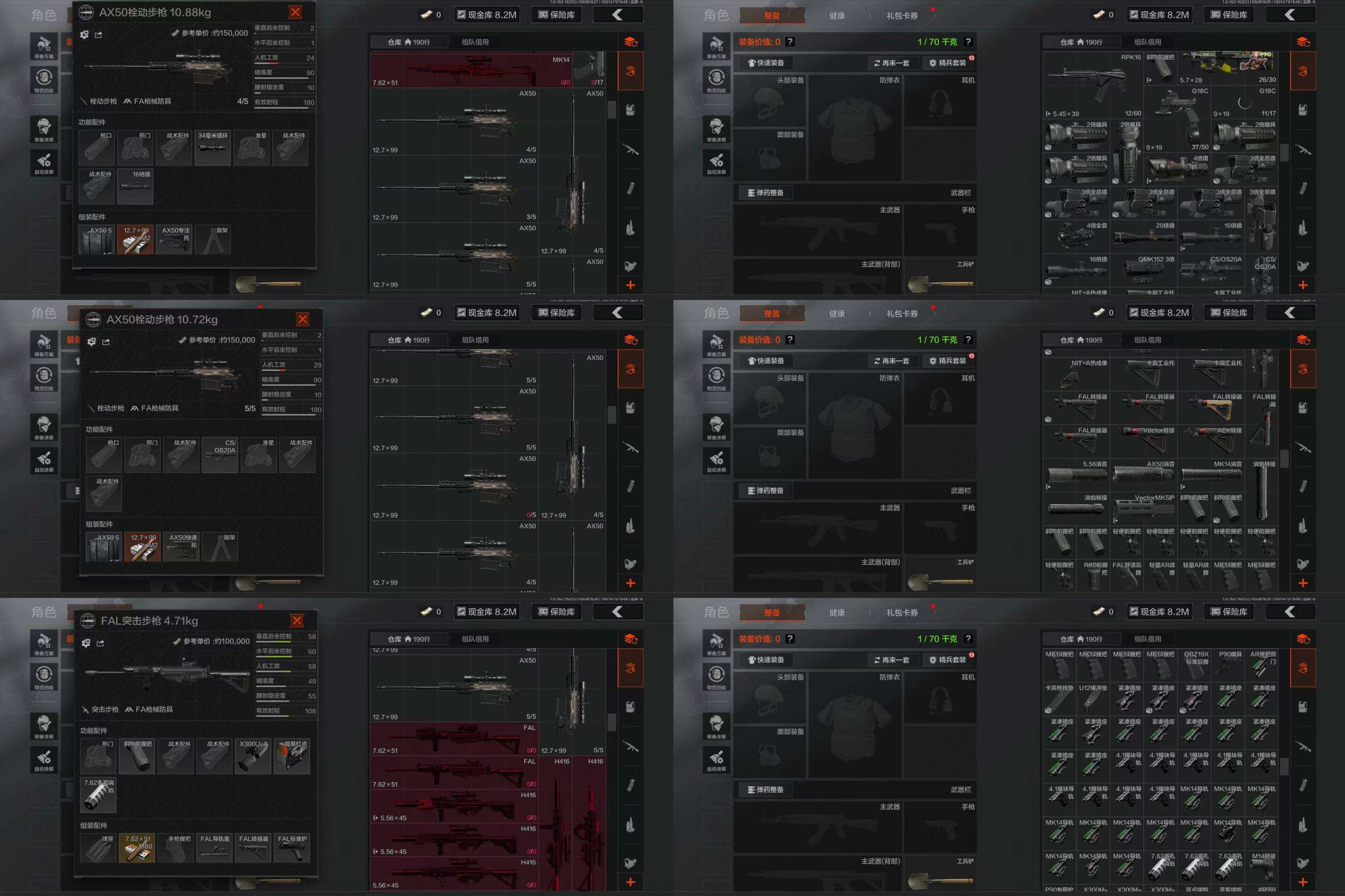Close the FAL突击步枪 4.71kg detail window
Image resolution: width=1345 pixels, height=896 pixels.
click(x=296, y=621)
